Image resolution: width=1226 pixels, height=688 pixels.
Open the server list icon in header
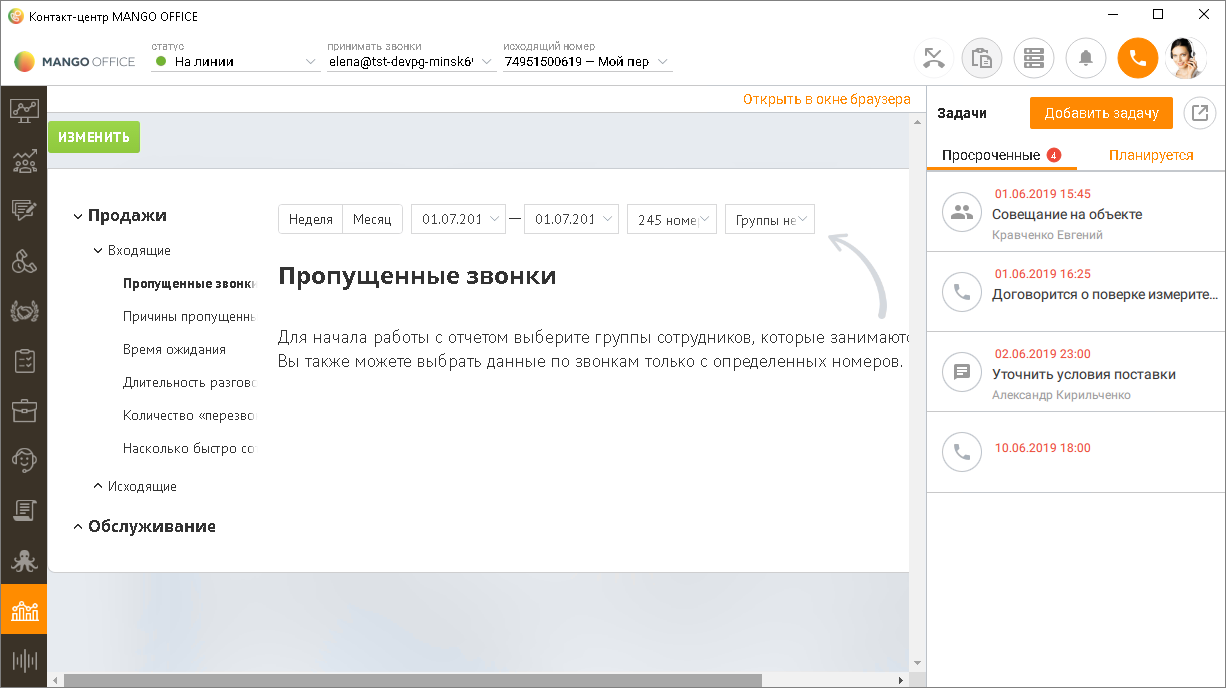click(1034, 58)
